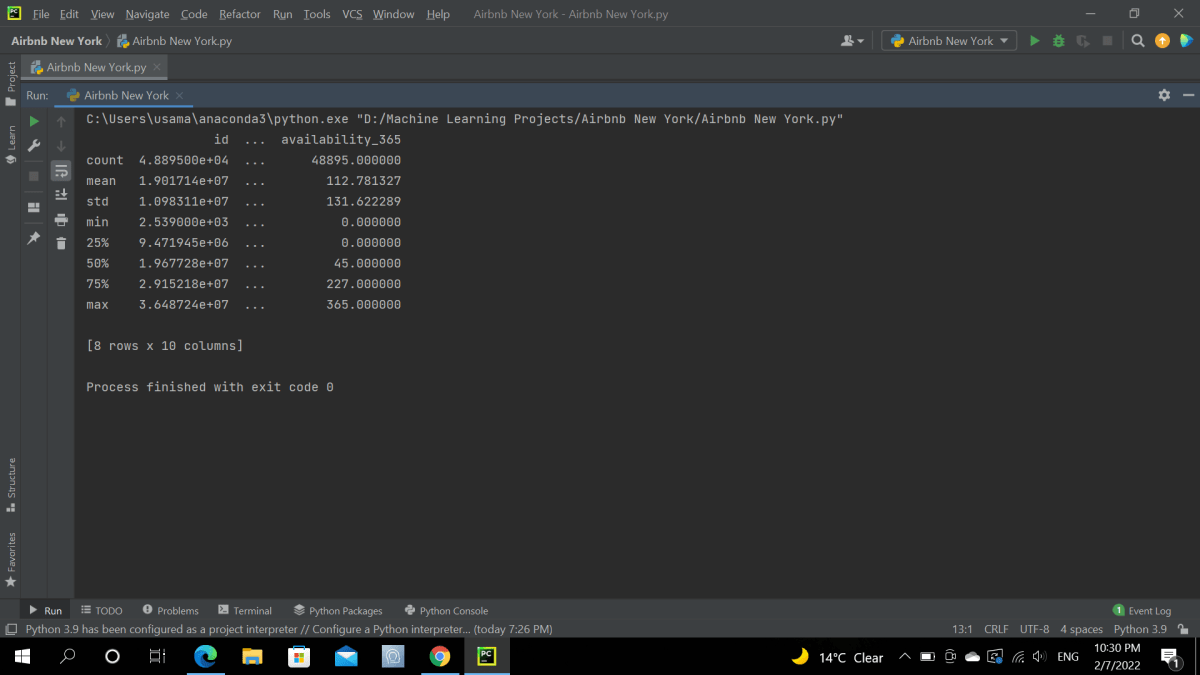Open the Run menu
The height and width of the screenshot is (675, 1200).
click(282, 14)
